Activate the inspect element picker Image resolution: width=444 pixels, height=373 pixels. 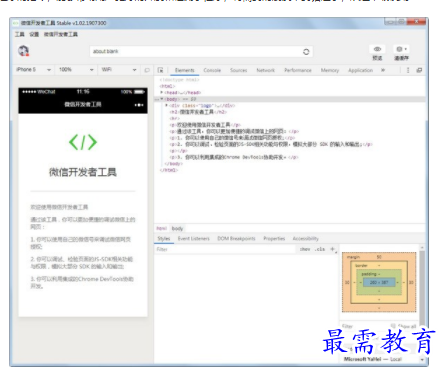pyautogui.click(x=160, y=70)
